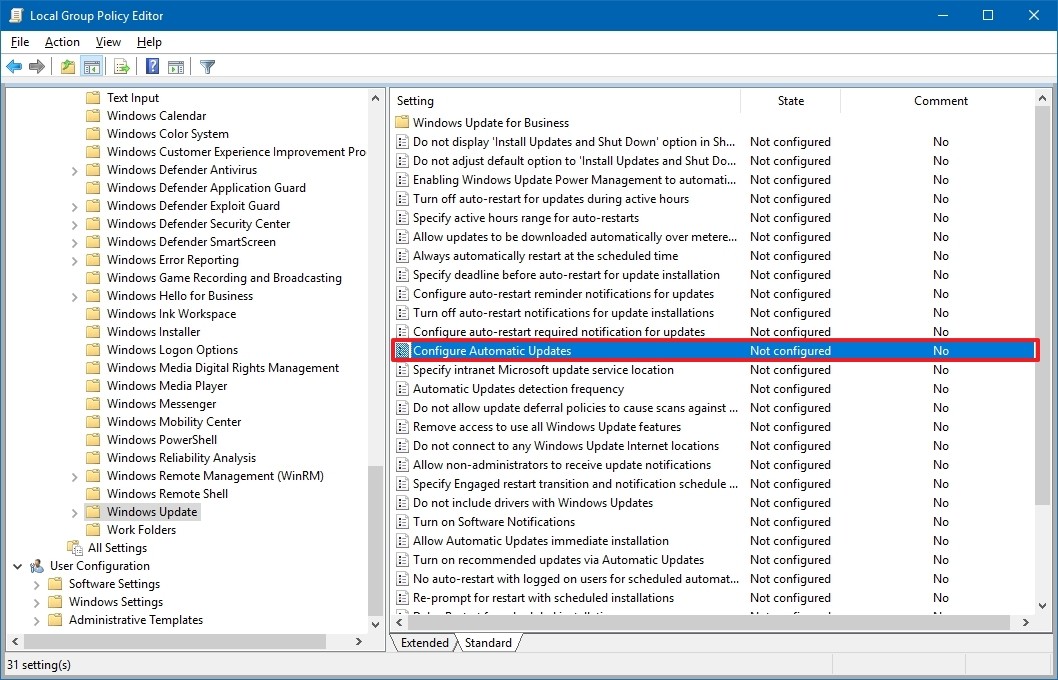The image size is (1058, 680).
Task: Switch to the Extended tab
Action: [x=424, y=643]
